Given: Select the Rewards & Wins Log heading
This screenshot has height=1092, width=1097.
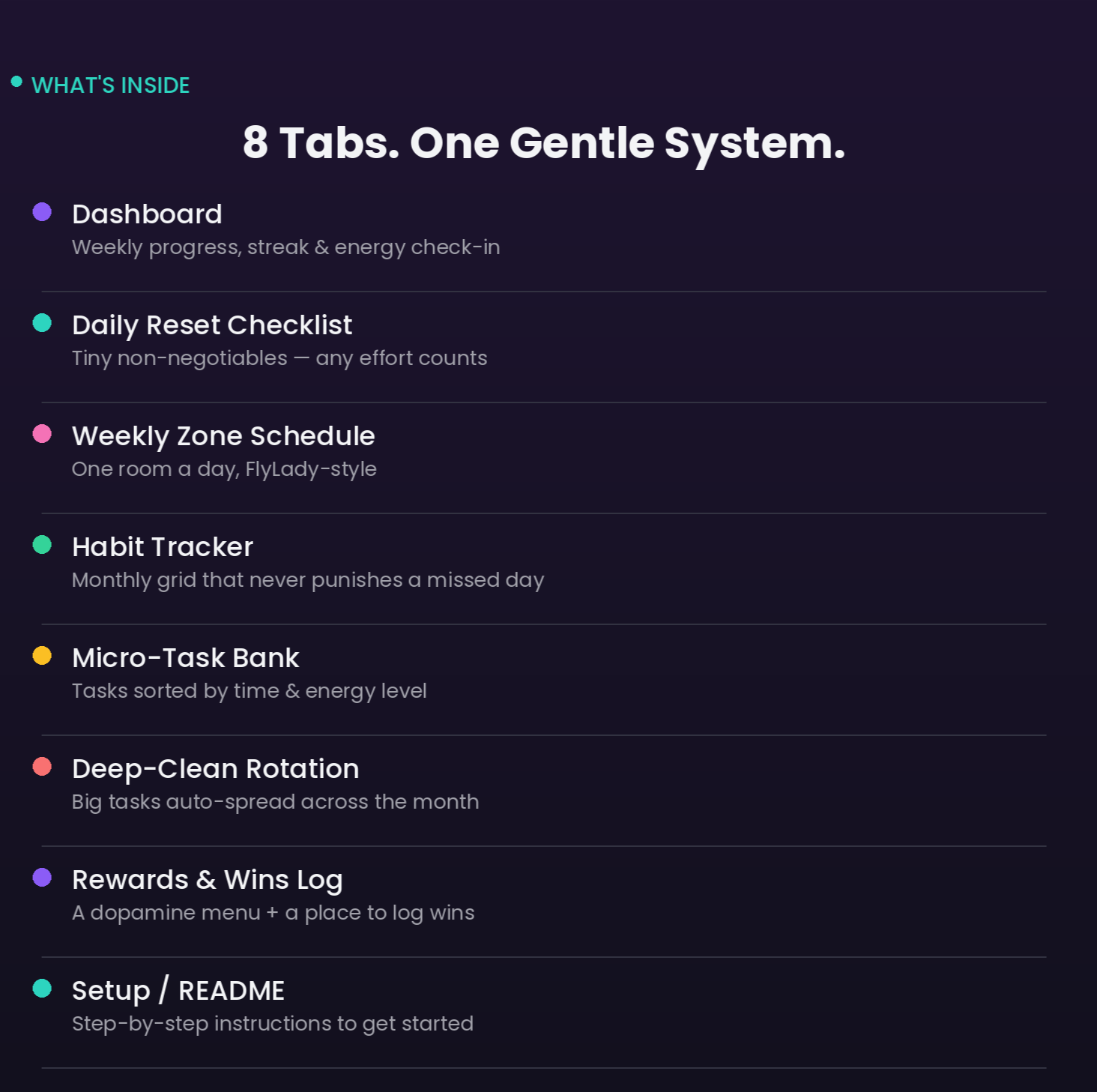Looking at the screenshot, I should click(x=207, y=880).
